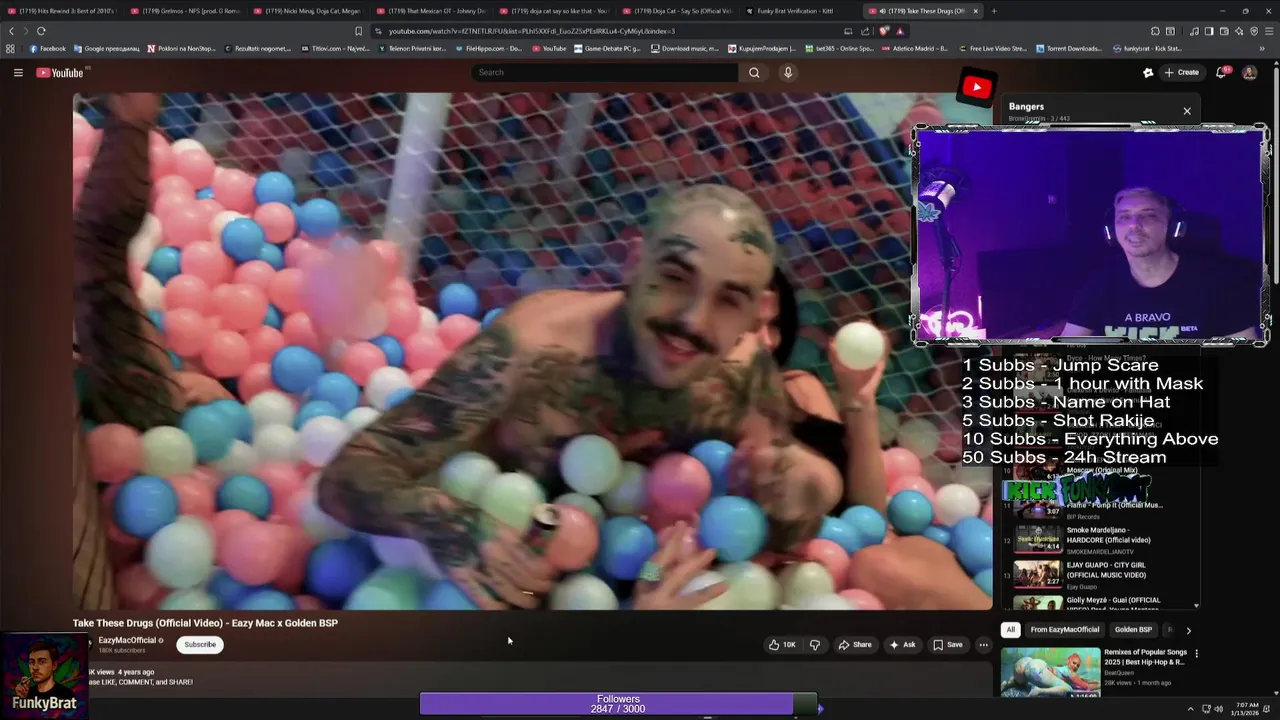Screen dimensions: 1280x720
Task: Select the From EazyMacOfficial chip
Action: coord(1065,630)
